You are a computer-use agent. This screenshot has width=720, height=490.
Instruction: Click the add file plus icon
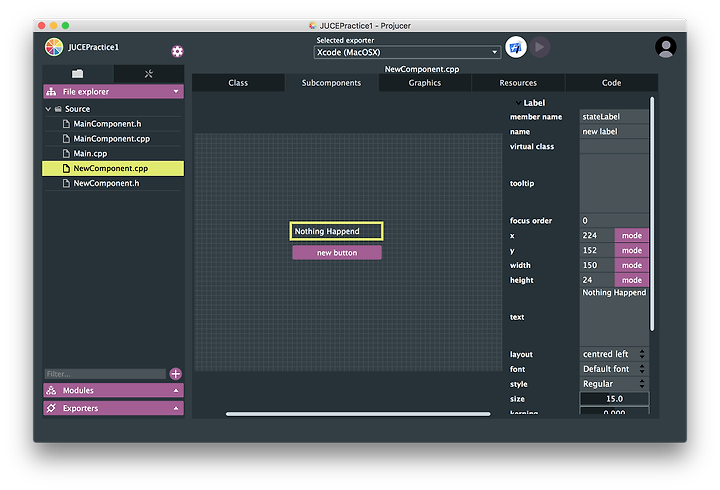[175, 374]
